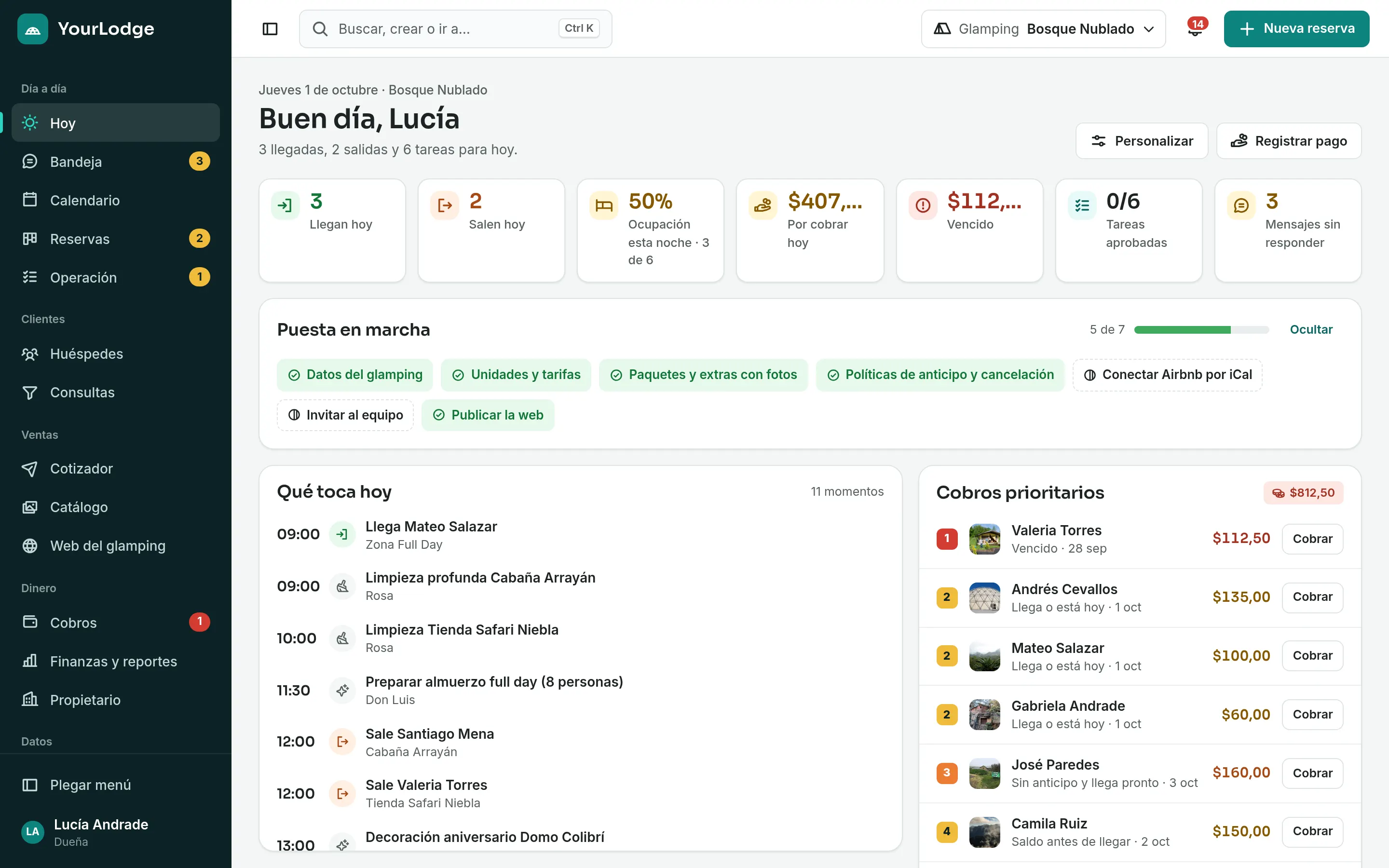Screen dimensions: 1389x868
Task: Click the YourLodge logo icon
Action: [x=33, y=29]
